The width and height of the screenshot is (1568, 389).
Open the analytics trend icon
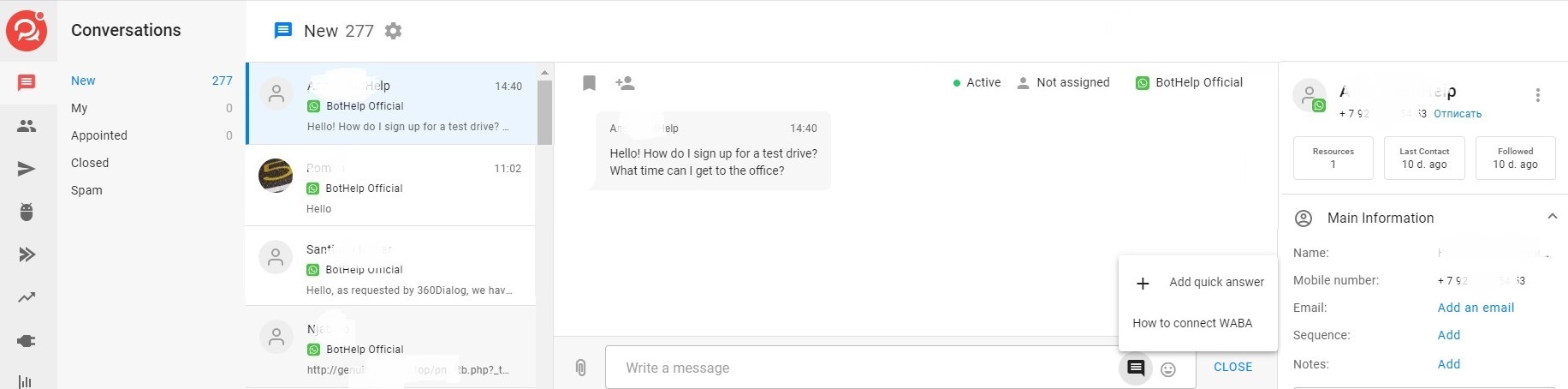click(27, 297)
